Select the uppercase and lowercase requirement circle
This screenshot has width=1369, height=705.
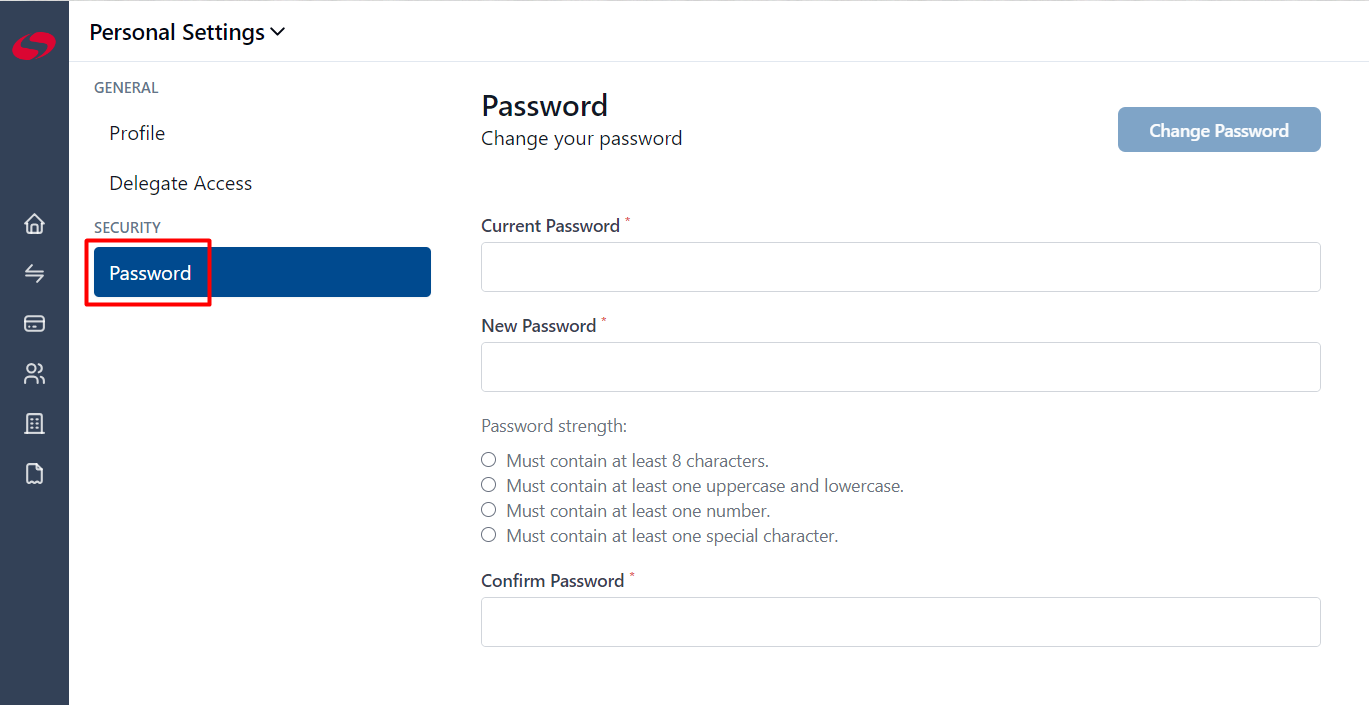pyautogui.click(x=488, y=485)
